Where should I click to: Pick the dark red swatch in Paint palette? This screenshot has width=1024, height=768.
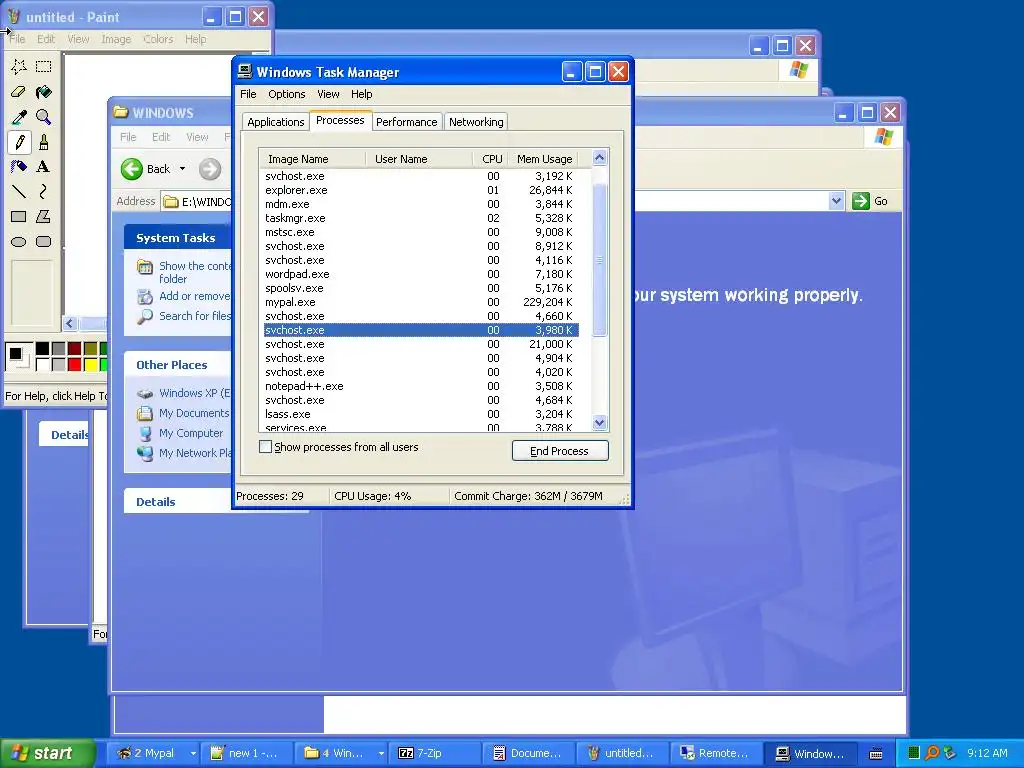click(74, 349)
